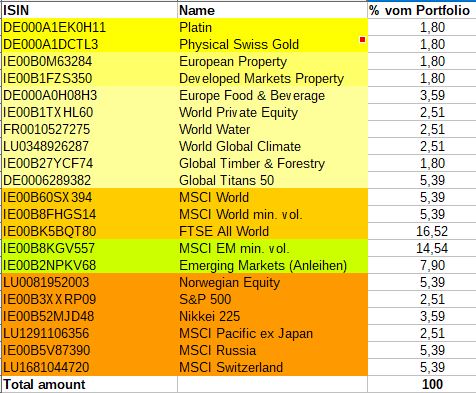Click the IE00B0M63284 cell
The image size is (476, 393).
89,61
